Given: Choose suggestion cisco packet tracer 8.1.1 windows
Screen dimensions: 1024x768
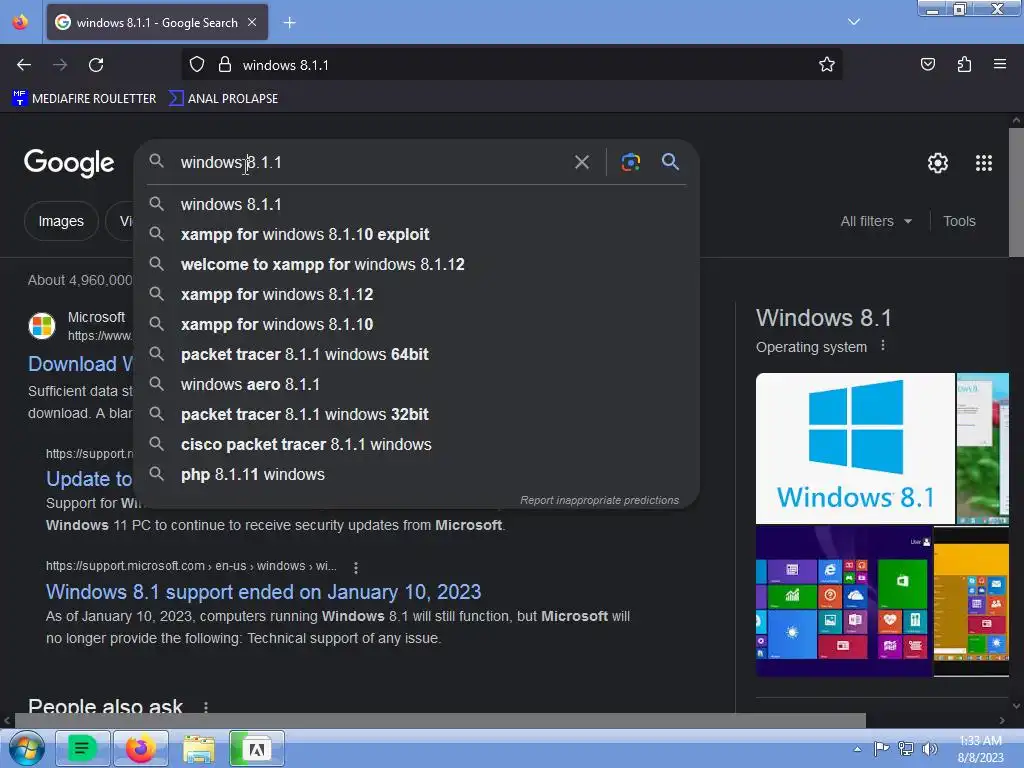Looking at the screenshot, I should [x=417, y=445].
